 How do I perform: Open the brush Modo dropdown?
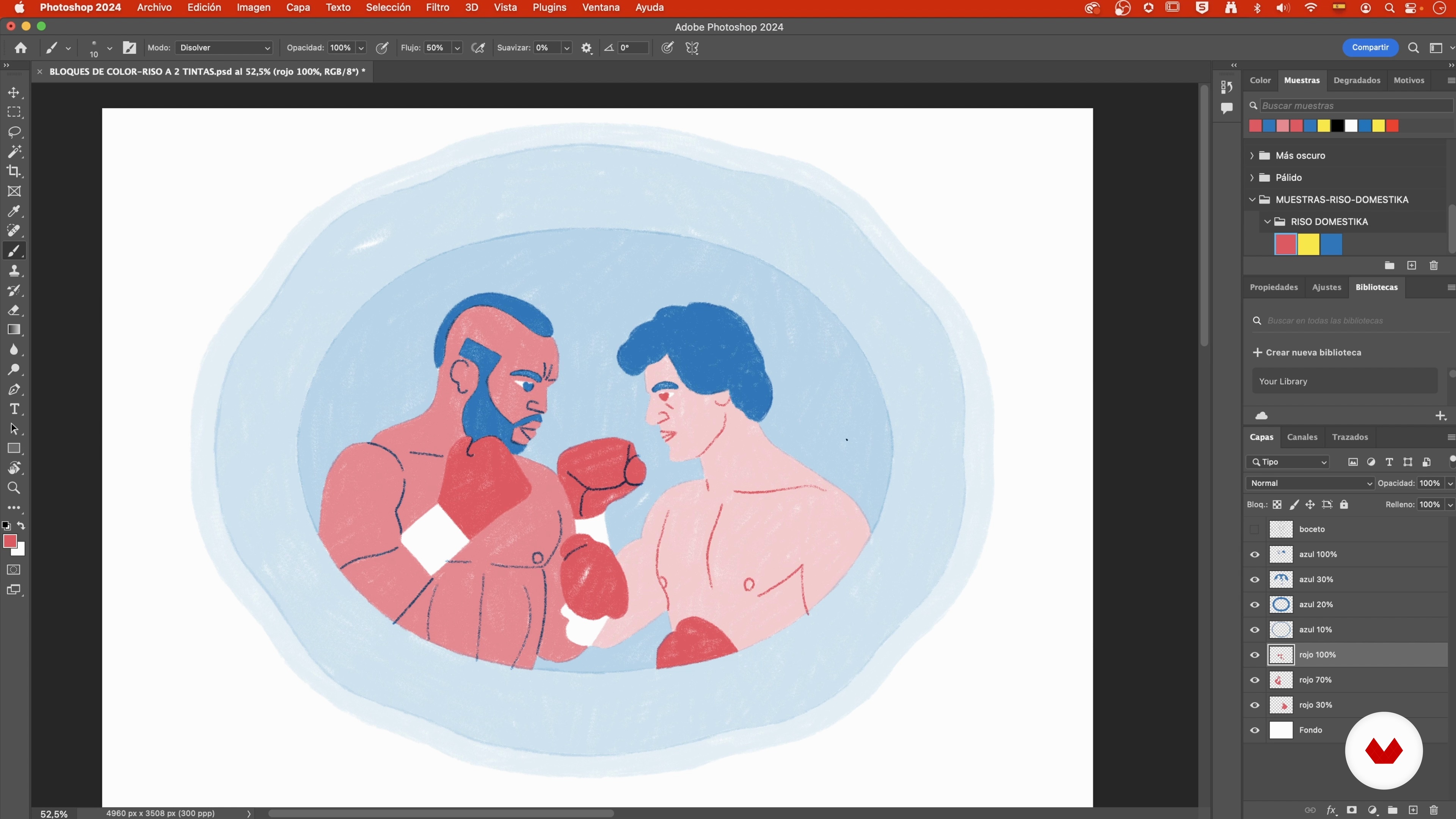click(x=224, y=48)
